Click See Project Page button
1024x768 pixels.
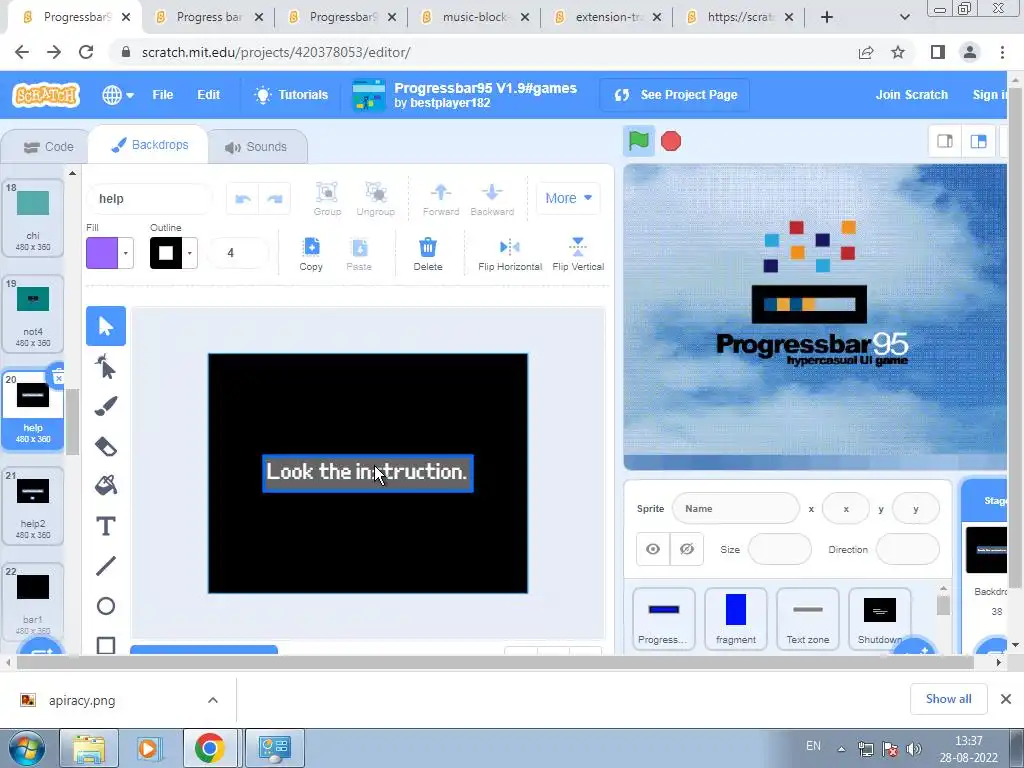tap(675, 95)
